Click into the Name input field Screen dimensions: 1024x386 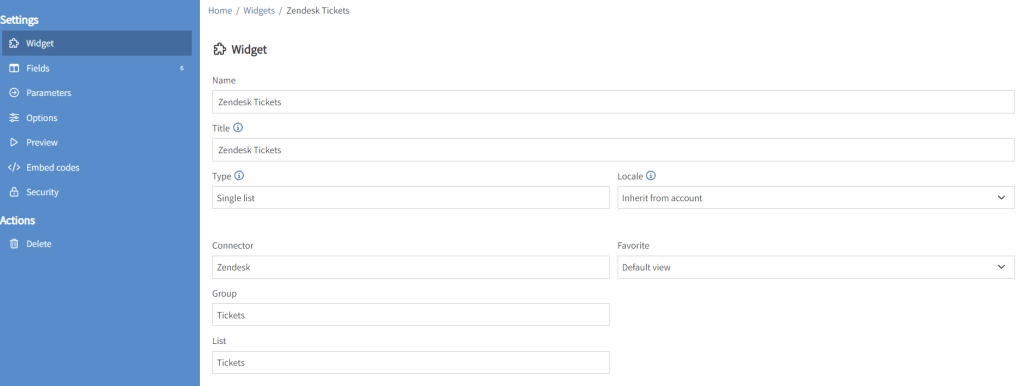[x=613, y=102]
